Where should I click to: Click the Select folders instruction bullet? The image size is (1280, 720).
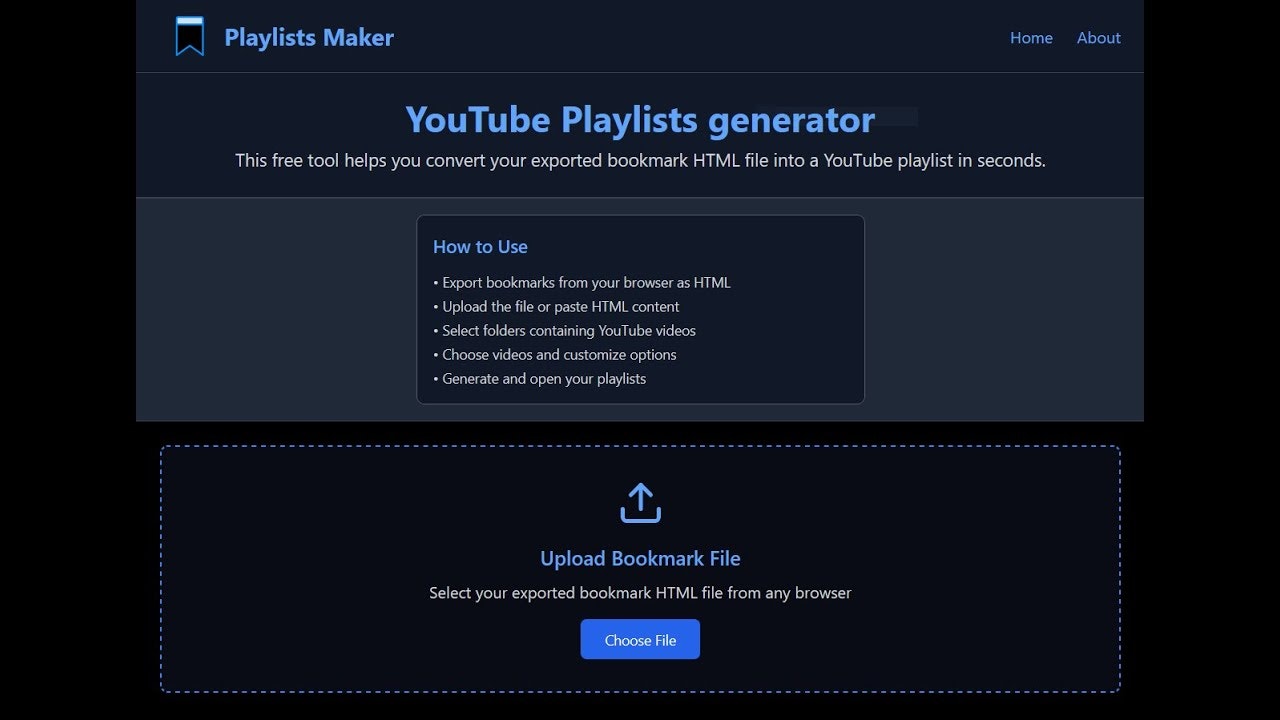click(564, 330)
